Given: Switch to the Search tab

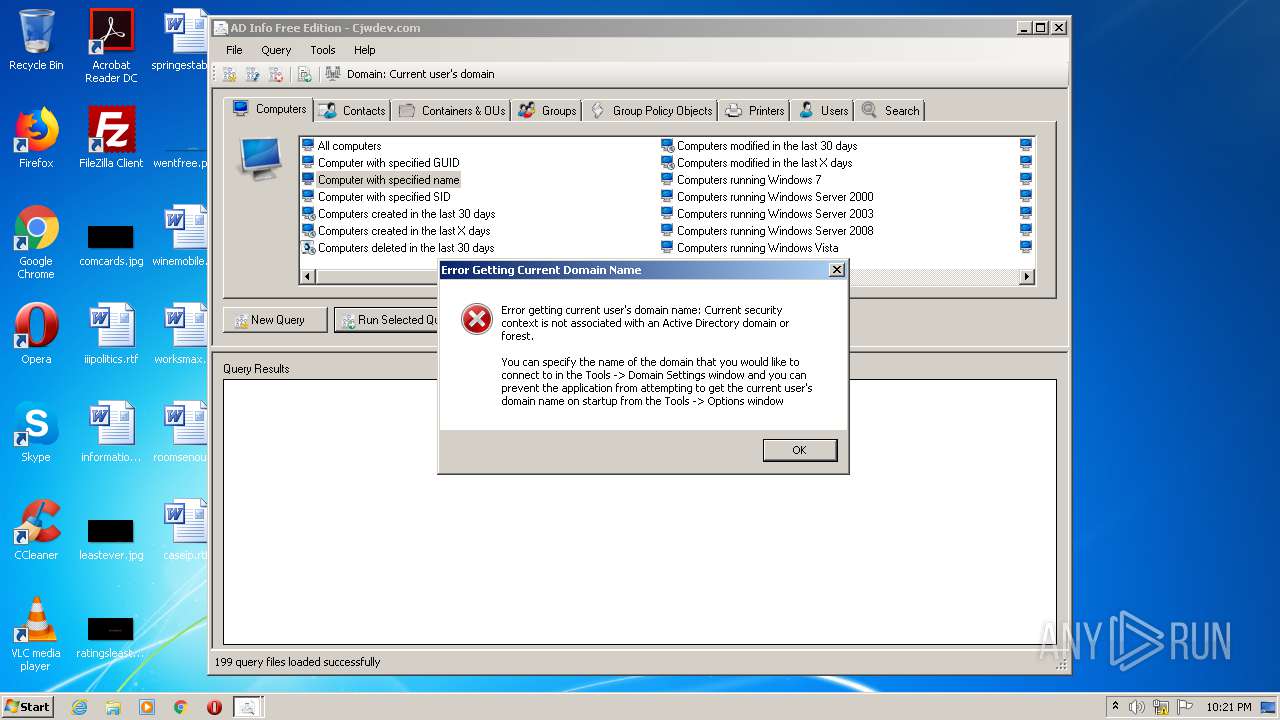Looking at the screenshot, I should 890,111.
